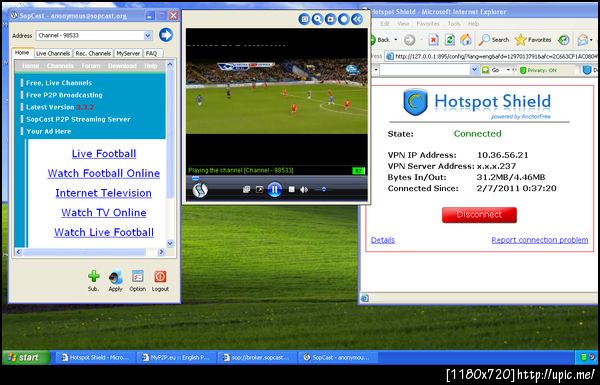Click Report connection problem link
Image resolution: width=600 pixels, height=385 pixels.
coord(540,240)
